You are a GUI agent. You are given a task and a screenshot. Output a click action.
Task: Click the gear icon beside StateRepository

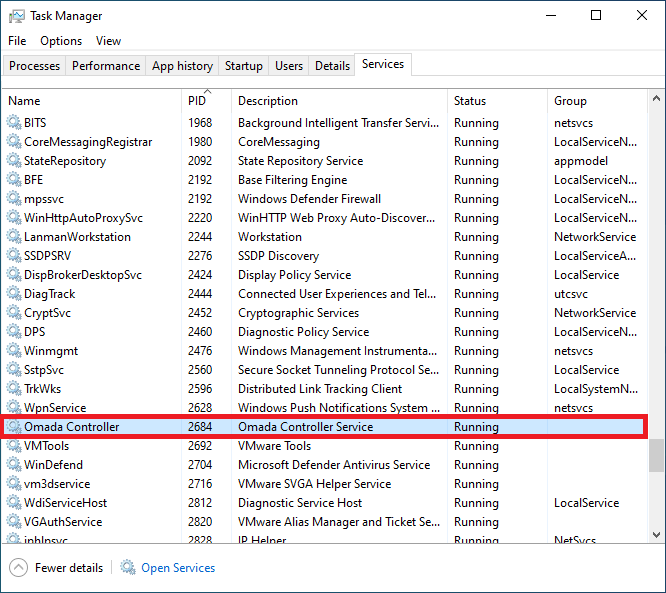click(14, 161)
